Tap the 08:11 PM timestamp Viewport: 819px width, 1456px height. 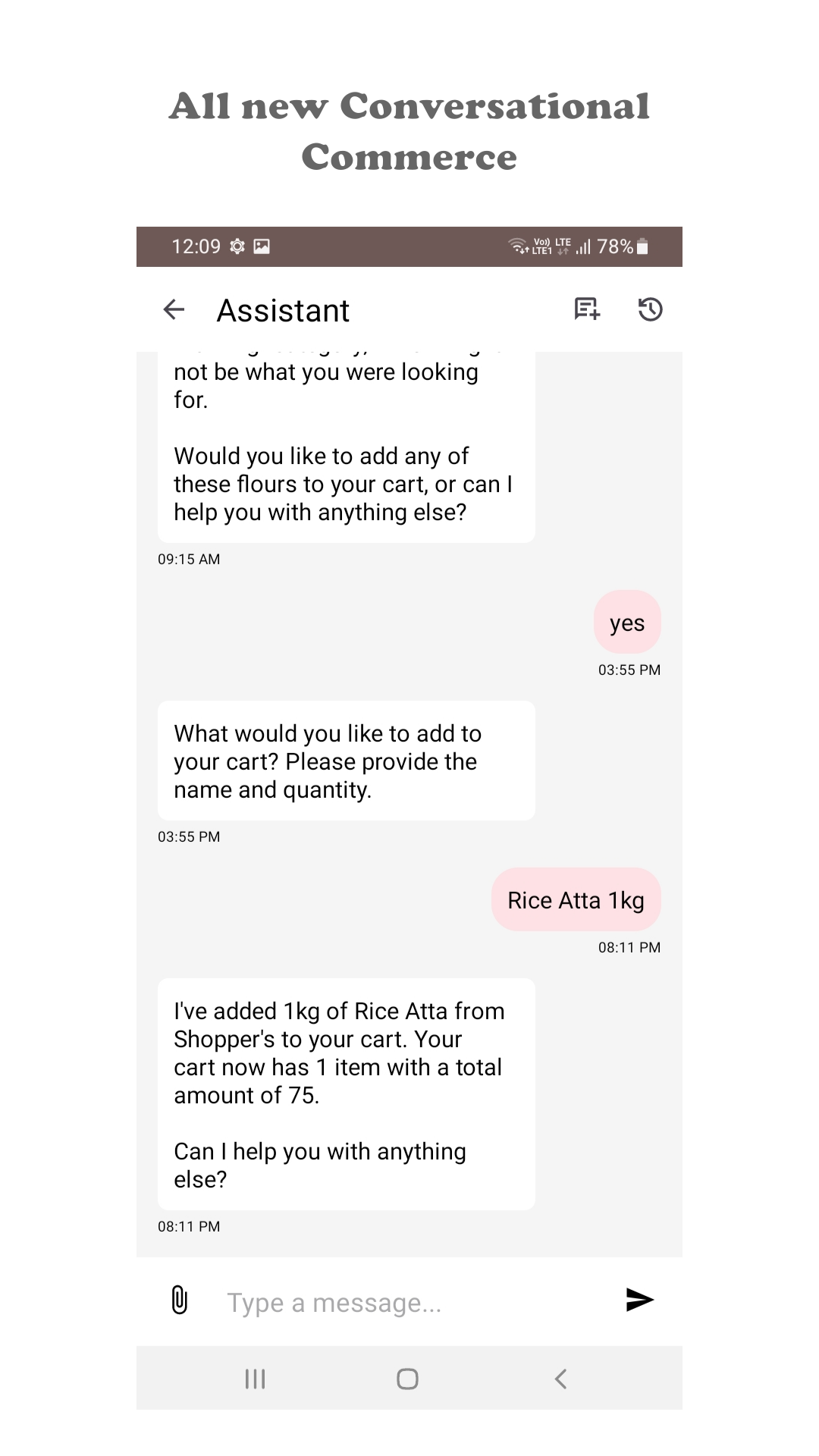[629, 946]
